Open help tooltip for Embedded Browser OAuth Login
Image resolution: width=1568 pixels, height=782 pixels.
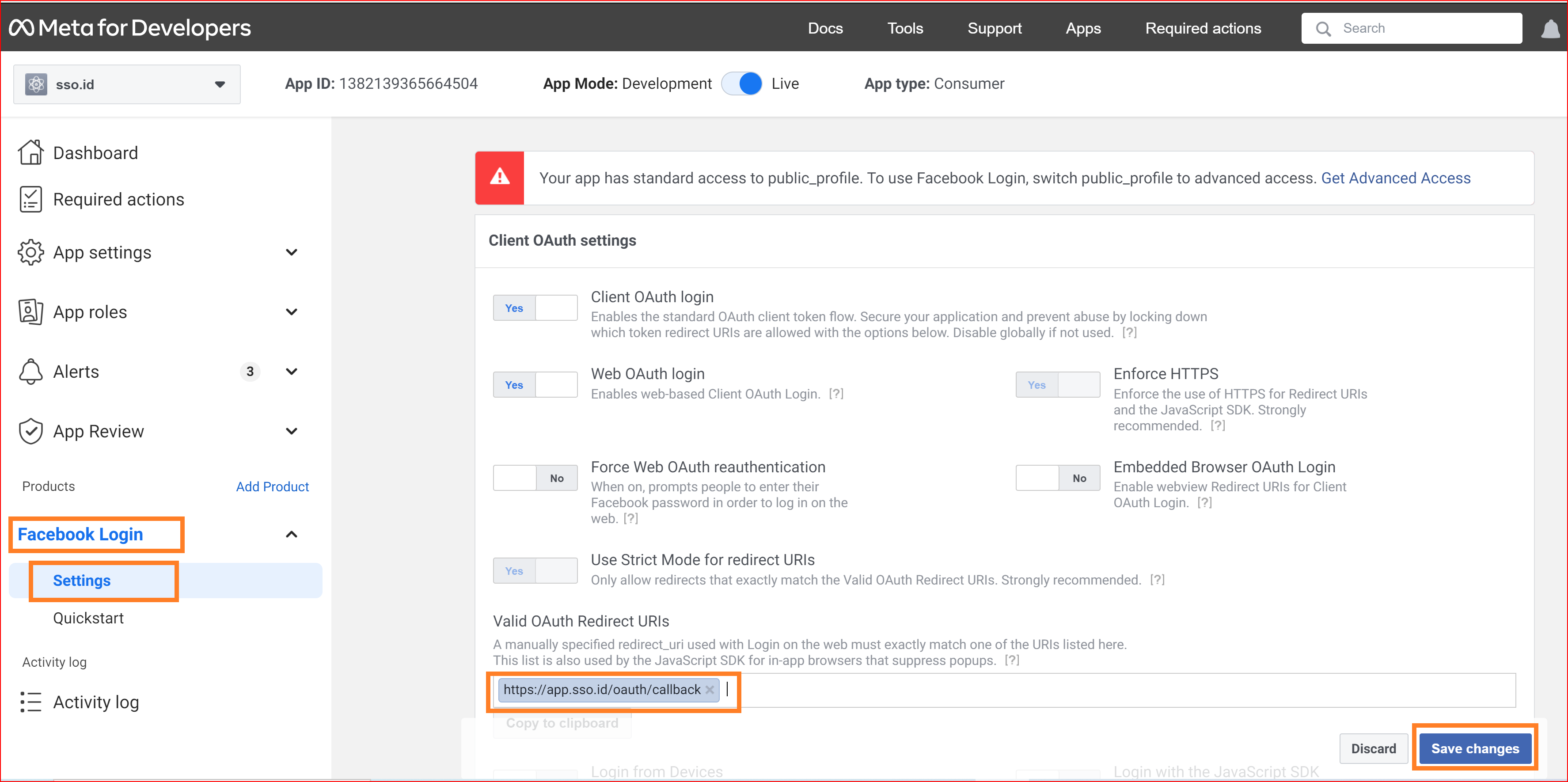pos(1204,503)
